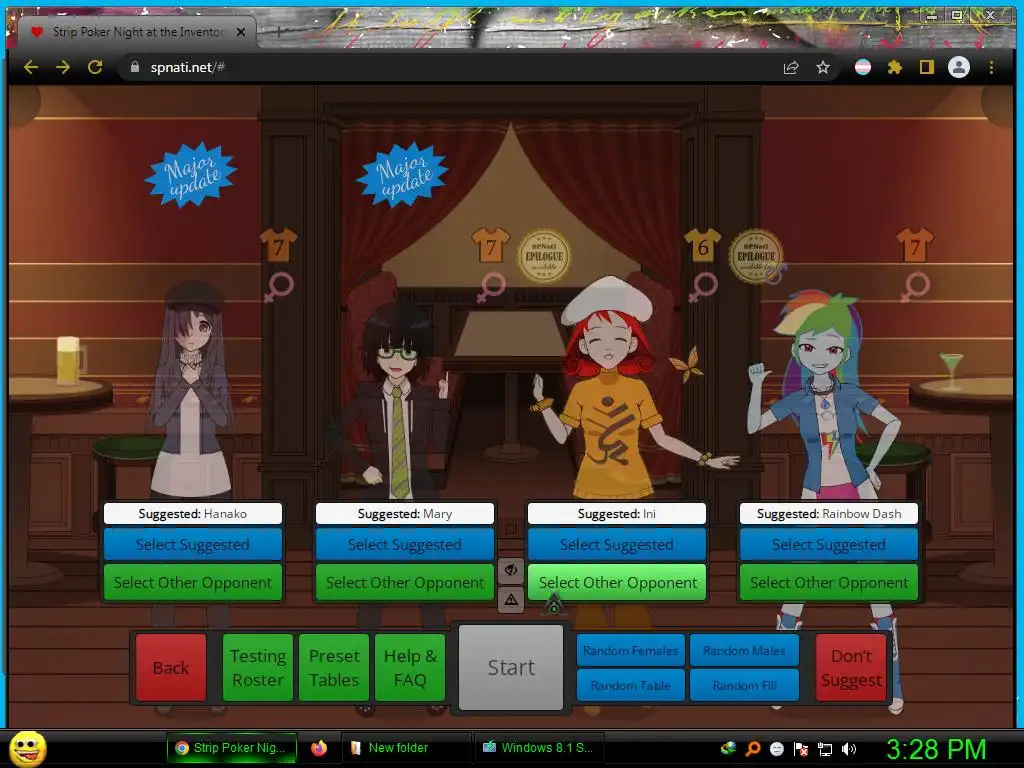Bookmark this page with star icon
Viewport: 1024px width, 768px height.
coord(823,67)
